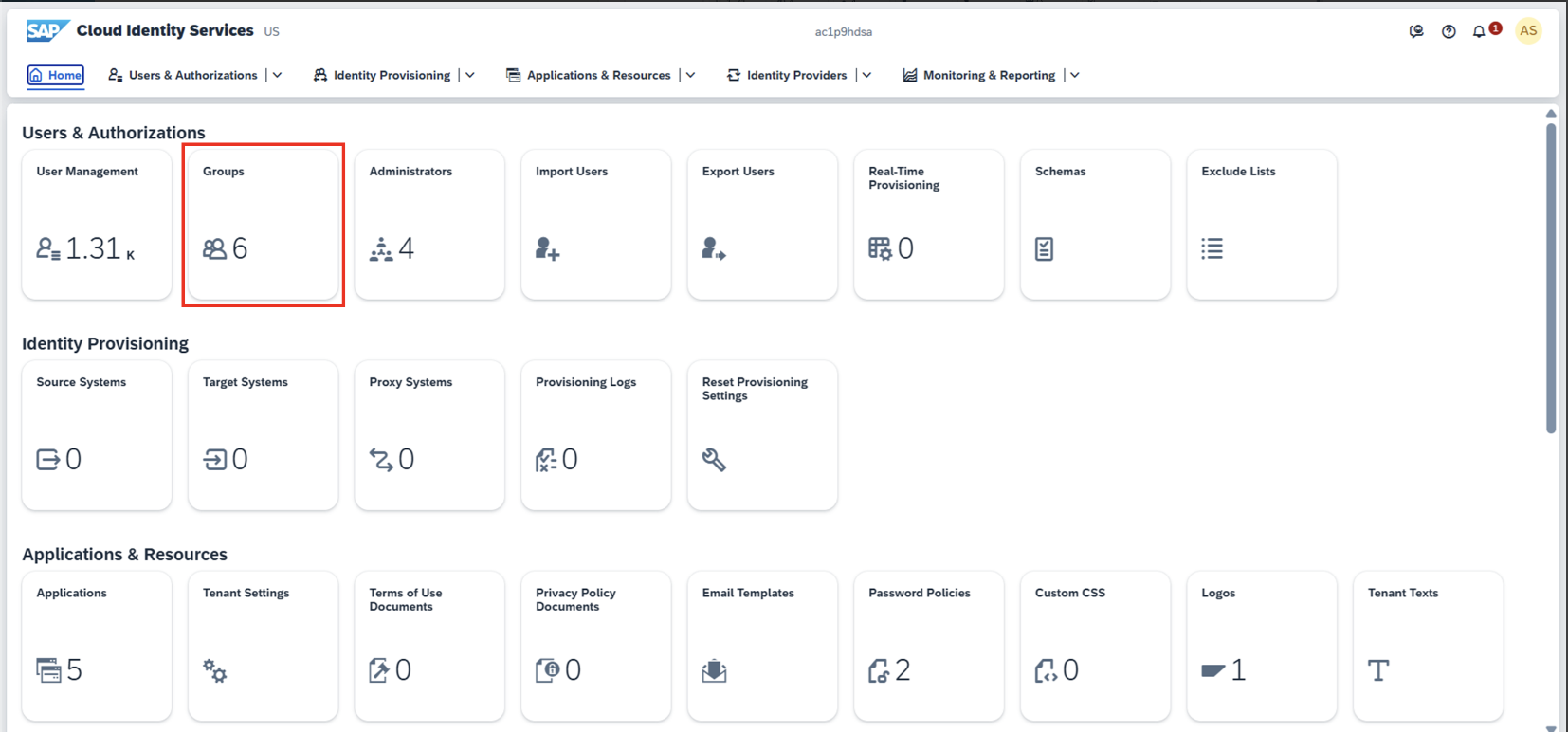Open the AS user avatar menu
This screenshot has height=732, width=1568.
click(1528, 31)
